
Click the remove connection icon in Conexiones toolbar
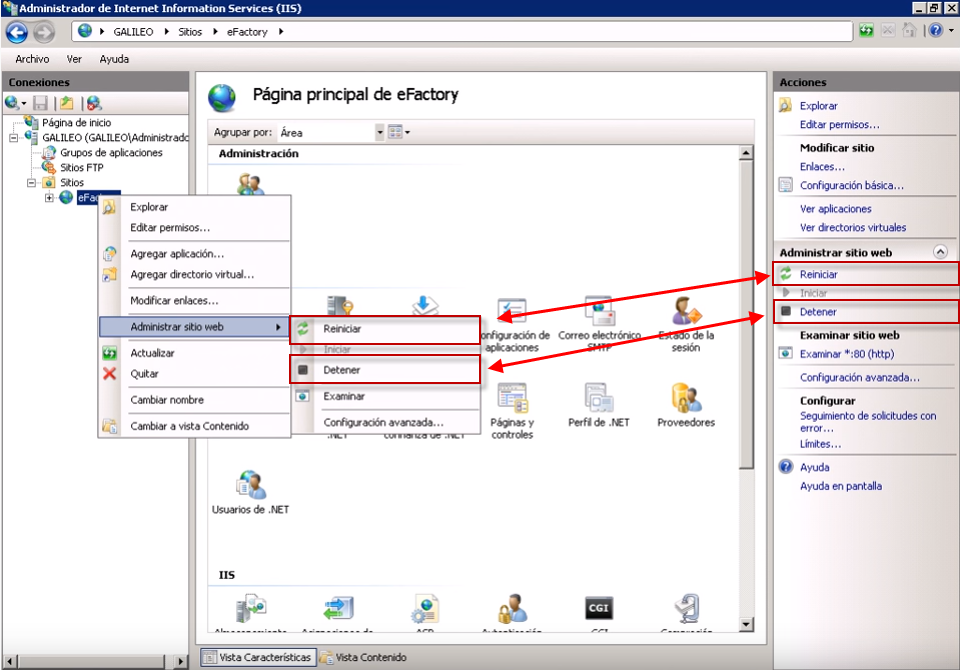pyautogui.click(x=94, y=103)
